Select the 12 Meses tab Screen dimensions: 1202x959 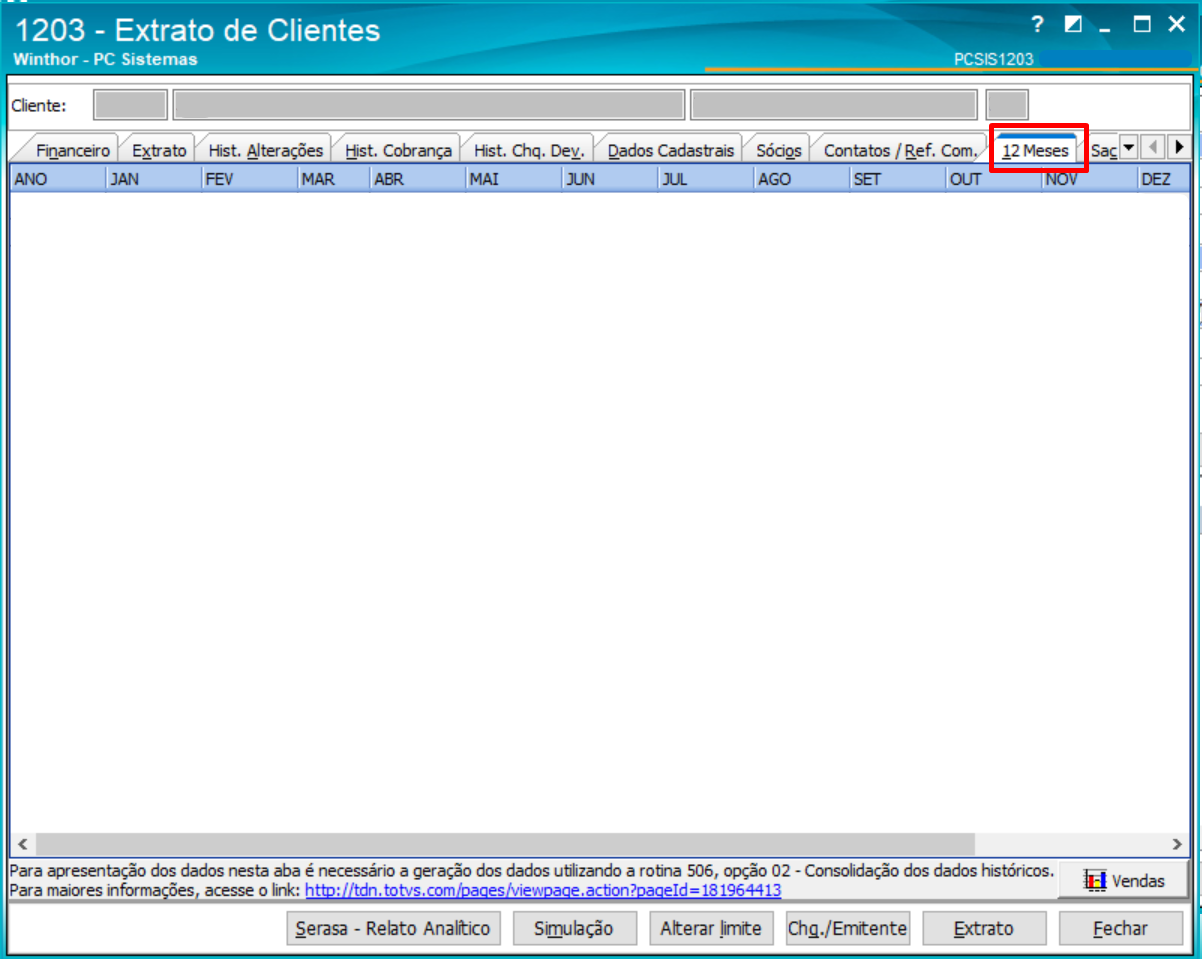pos(1036,150)
